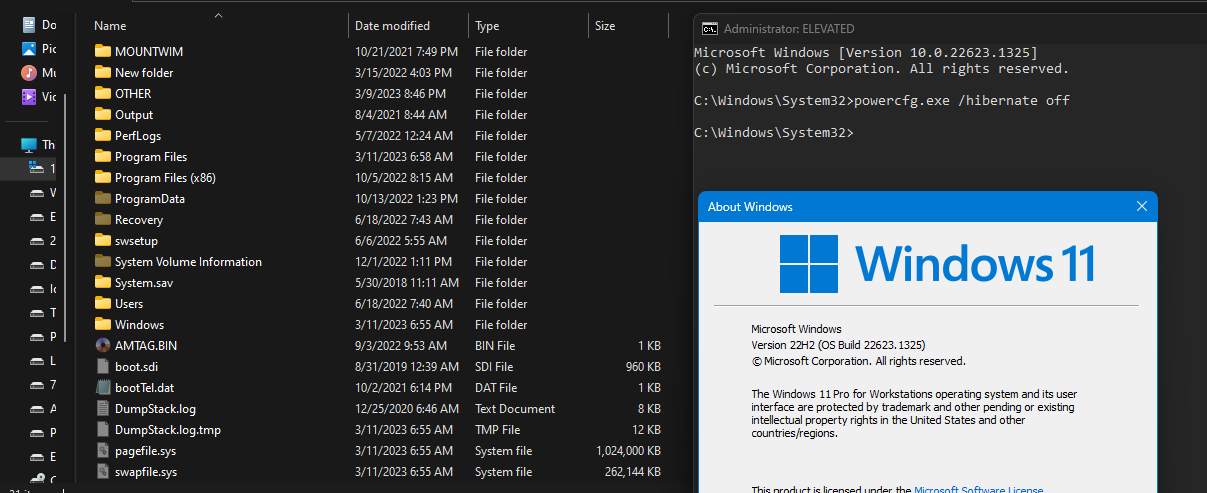Click the last C:\Windows\System32> prompt line
Viewport: 1207px width, 493px height.
click(x=772, y=132)
